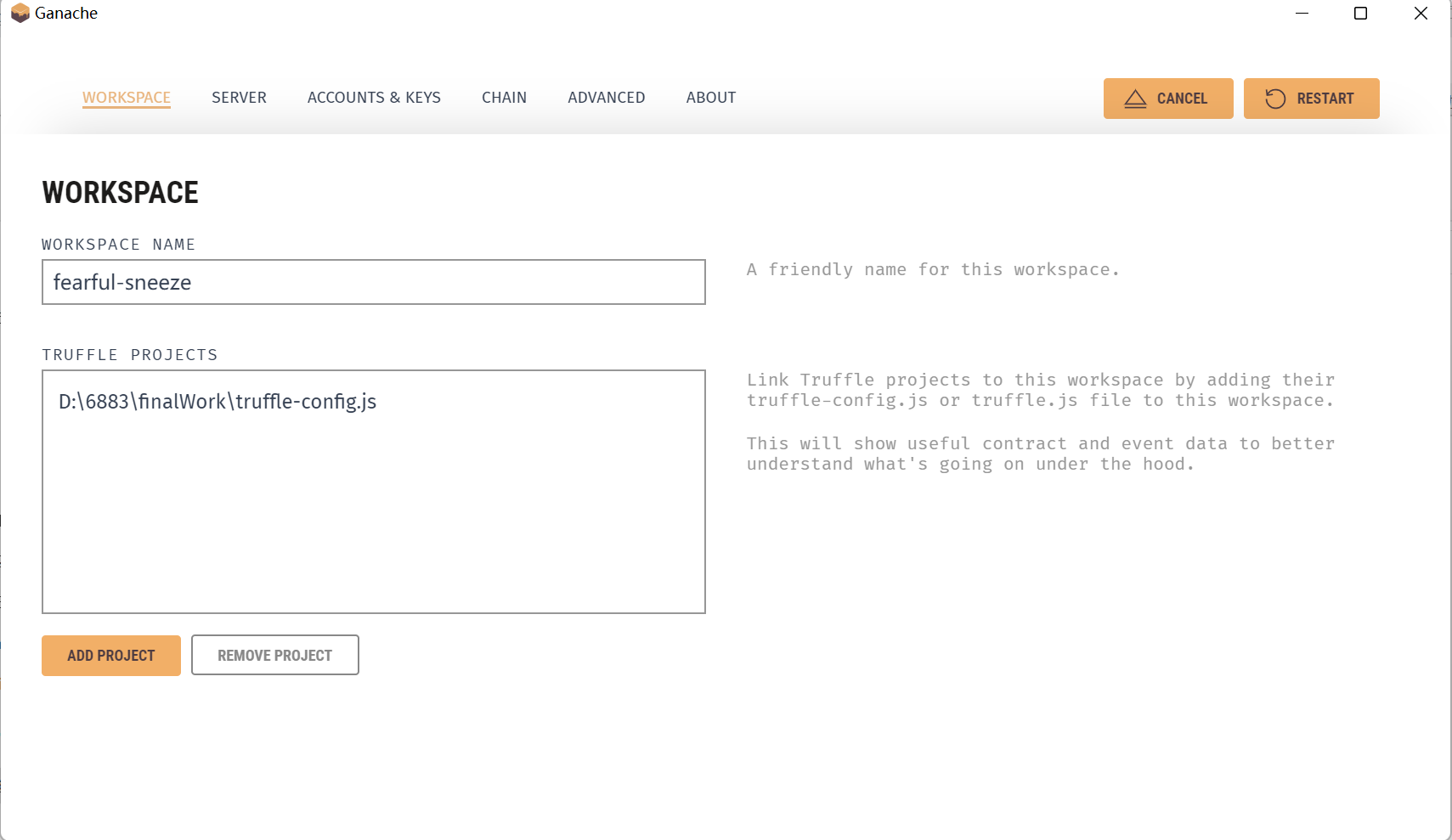Go to the Chain settings tab
Image resolution: width=1452 pixels, height=840 pixels.
[504, 98]
